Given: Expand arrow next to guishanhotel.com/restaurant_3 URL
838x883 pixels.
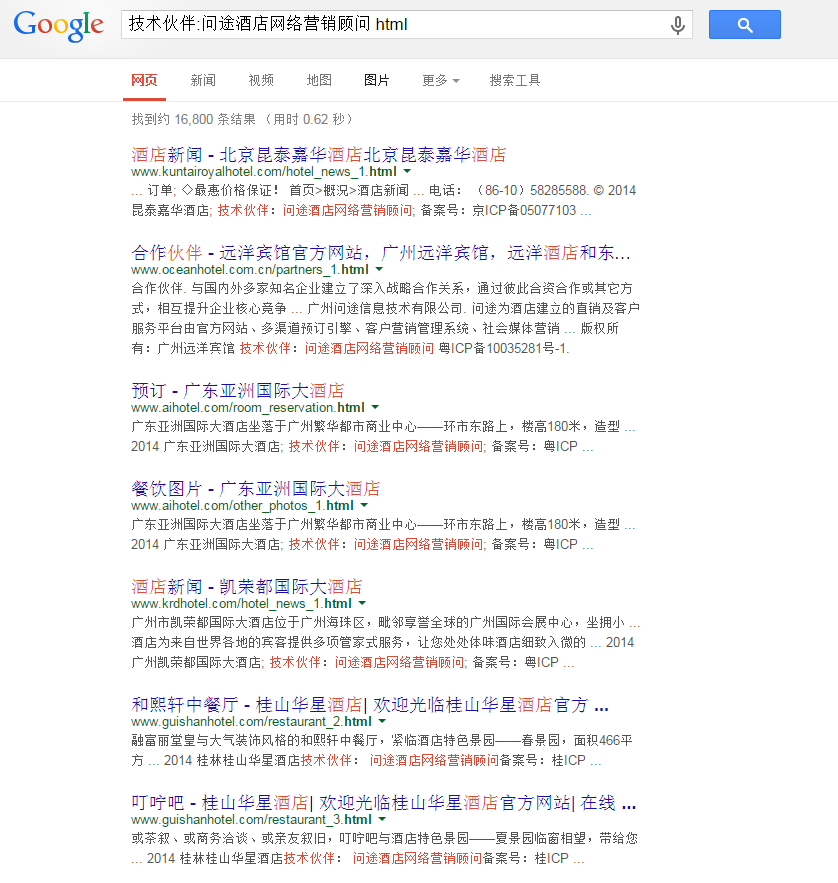Looking at the screenshot, I should click(382, 819).
